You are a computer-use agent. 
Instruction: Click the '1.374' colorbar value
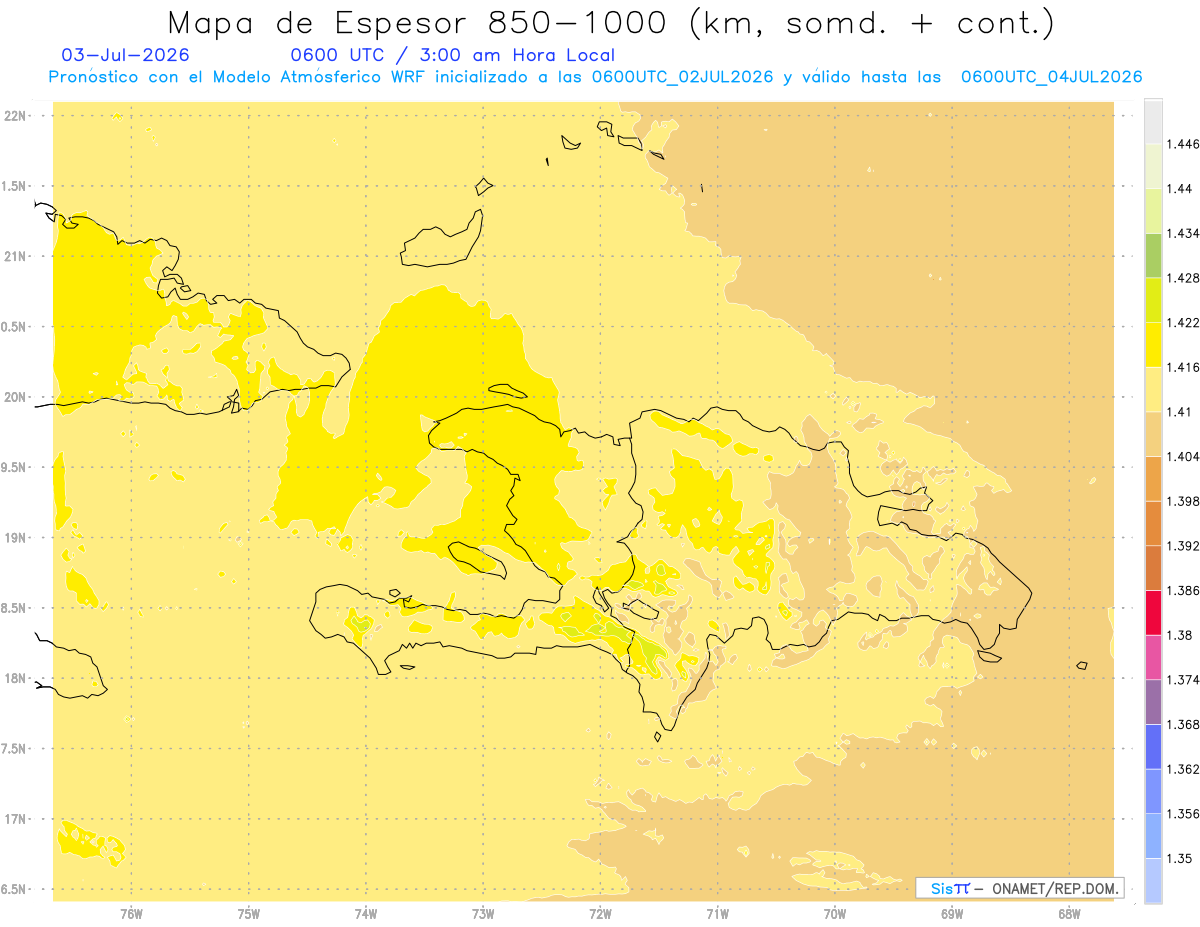coord(1184,680)
